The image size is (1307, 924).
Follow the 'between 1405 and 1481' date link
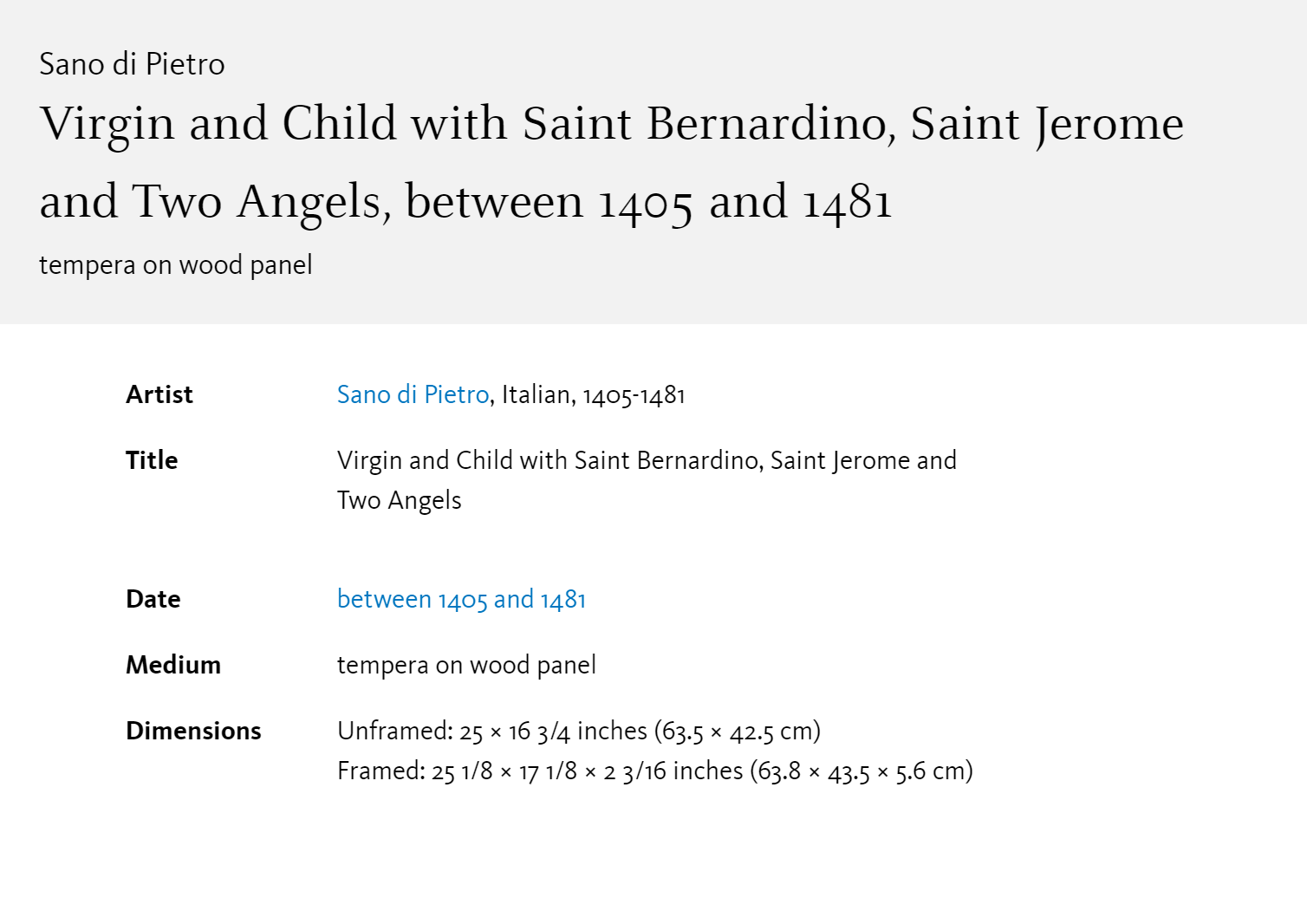coord(461,599)
